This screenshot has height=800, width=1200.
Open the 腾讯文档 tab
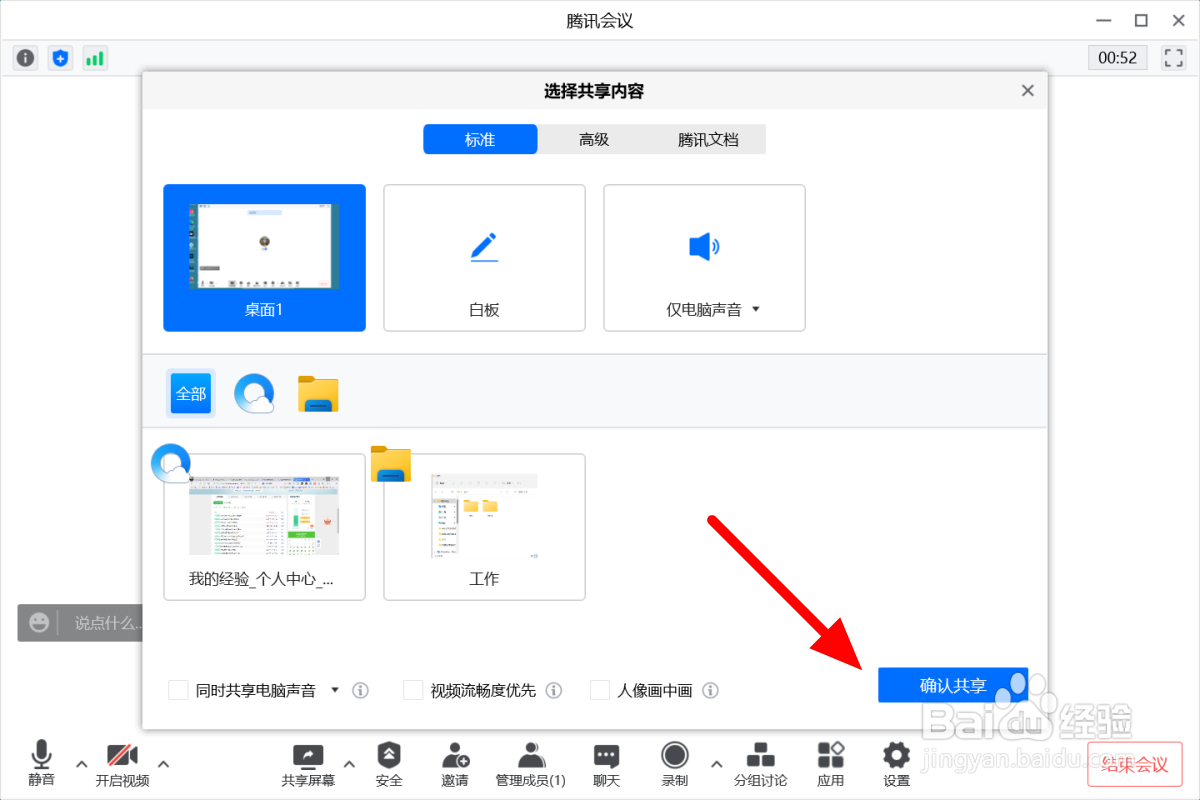pos(708,139)
